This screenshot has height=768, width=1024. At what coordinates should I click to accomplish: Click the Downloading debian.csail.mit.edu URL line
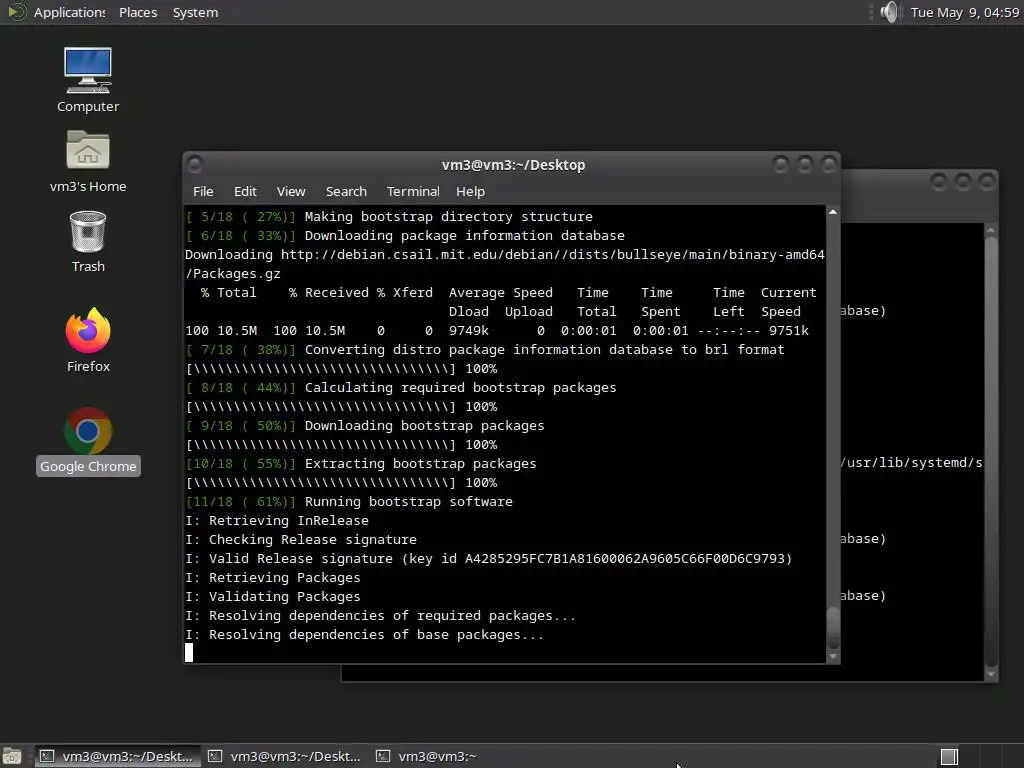point(505,255)
